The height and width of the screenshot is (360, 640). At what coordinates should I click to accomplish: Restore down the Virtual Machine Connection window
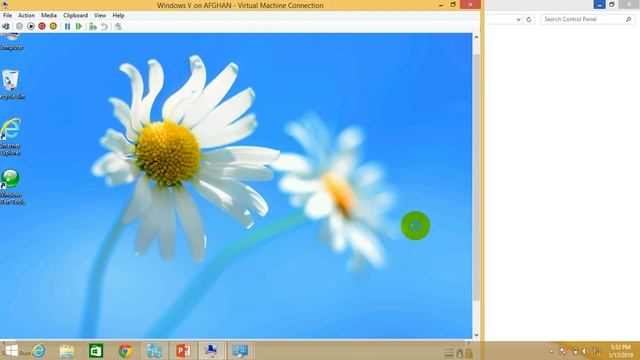[453, 4]
